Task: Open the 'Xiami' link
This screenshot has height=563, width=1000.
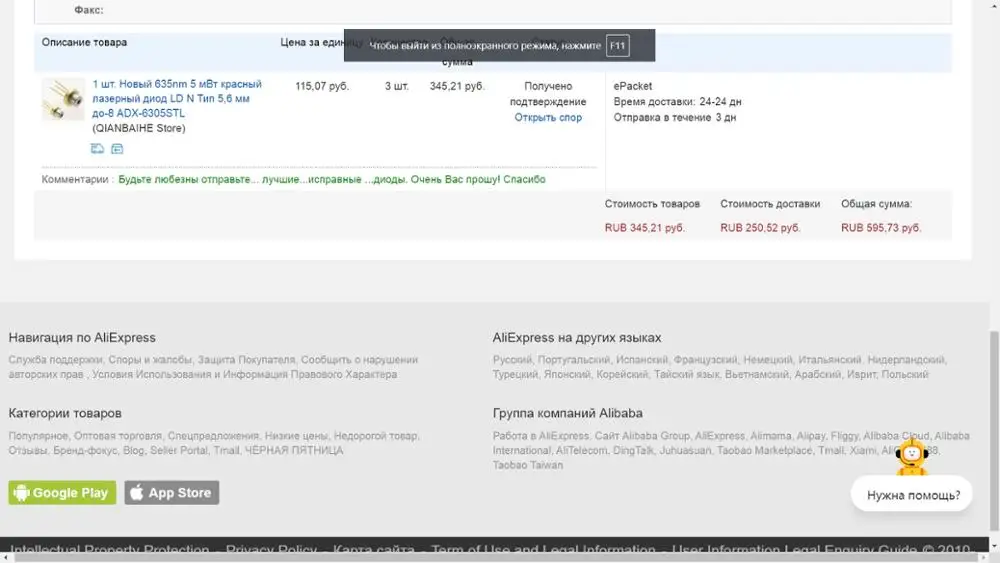Action: click(x=863, y=451)
